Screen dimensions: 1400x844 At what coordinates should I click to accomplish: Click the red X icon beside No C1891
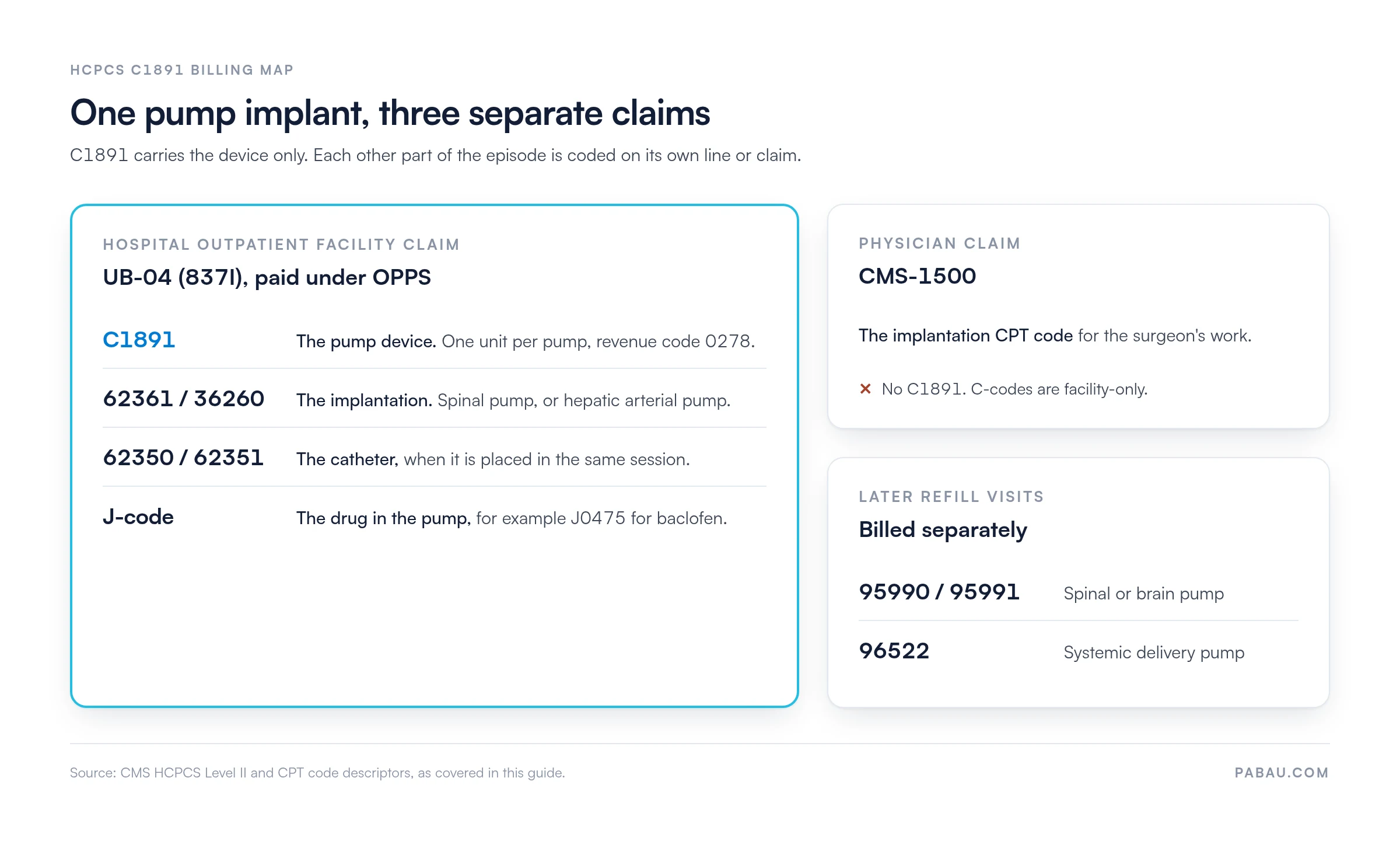pyautogui.click(x=866, y=389)
